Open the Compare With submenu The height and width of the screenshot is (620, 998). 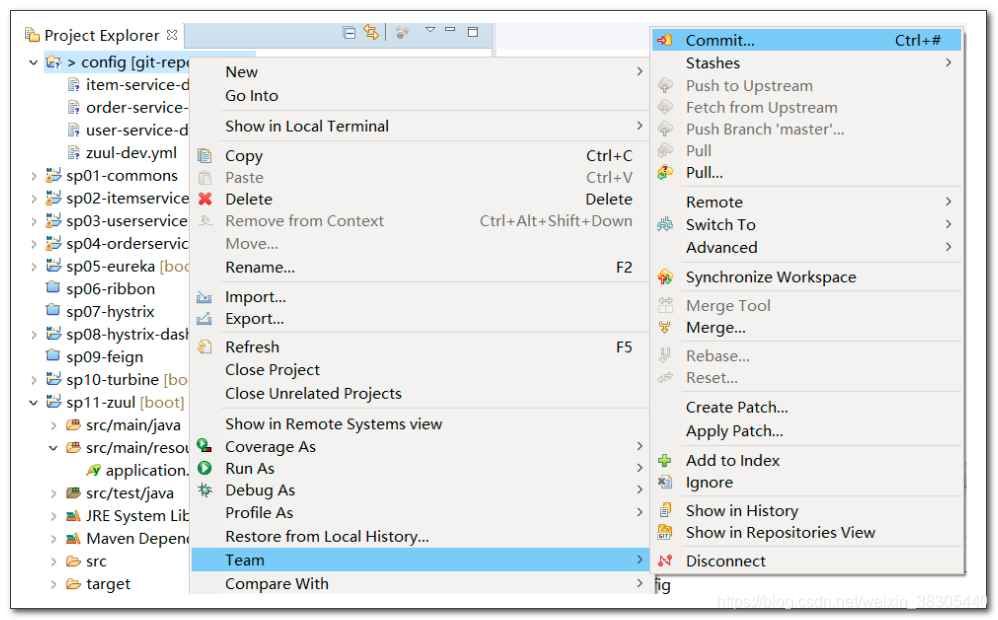(420, 584)
